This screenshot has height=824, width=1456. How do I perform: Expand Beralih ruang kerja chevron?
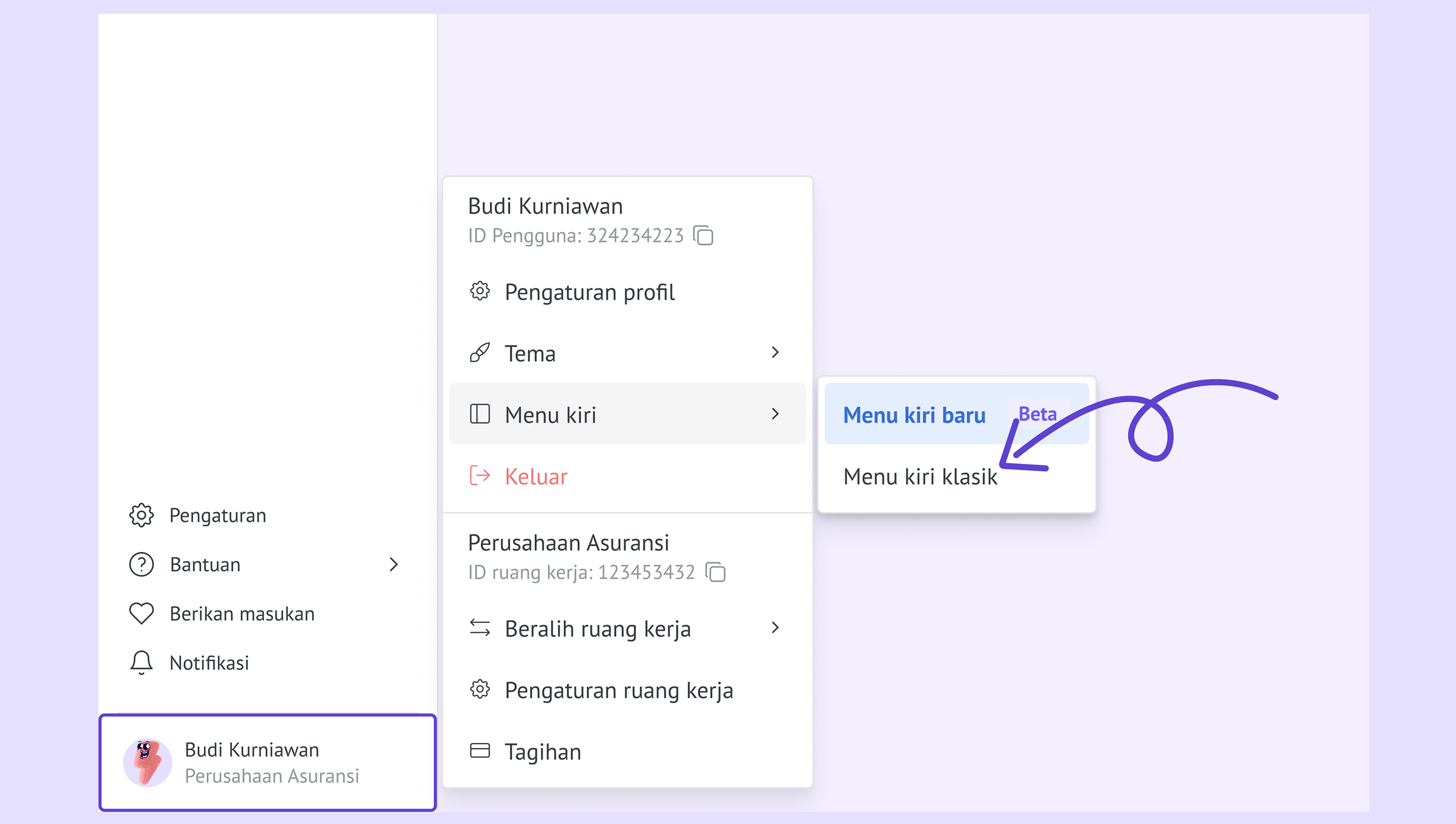[775, 628]
